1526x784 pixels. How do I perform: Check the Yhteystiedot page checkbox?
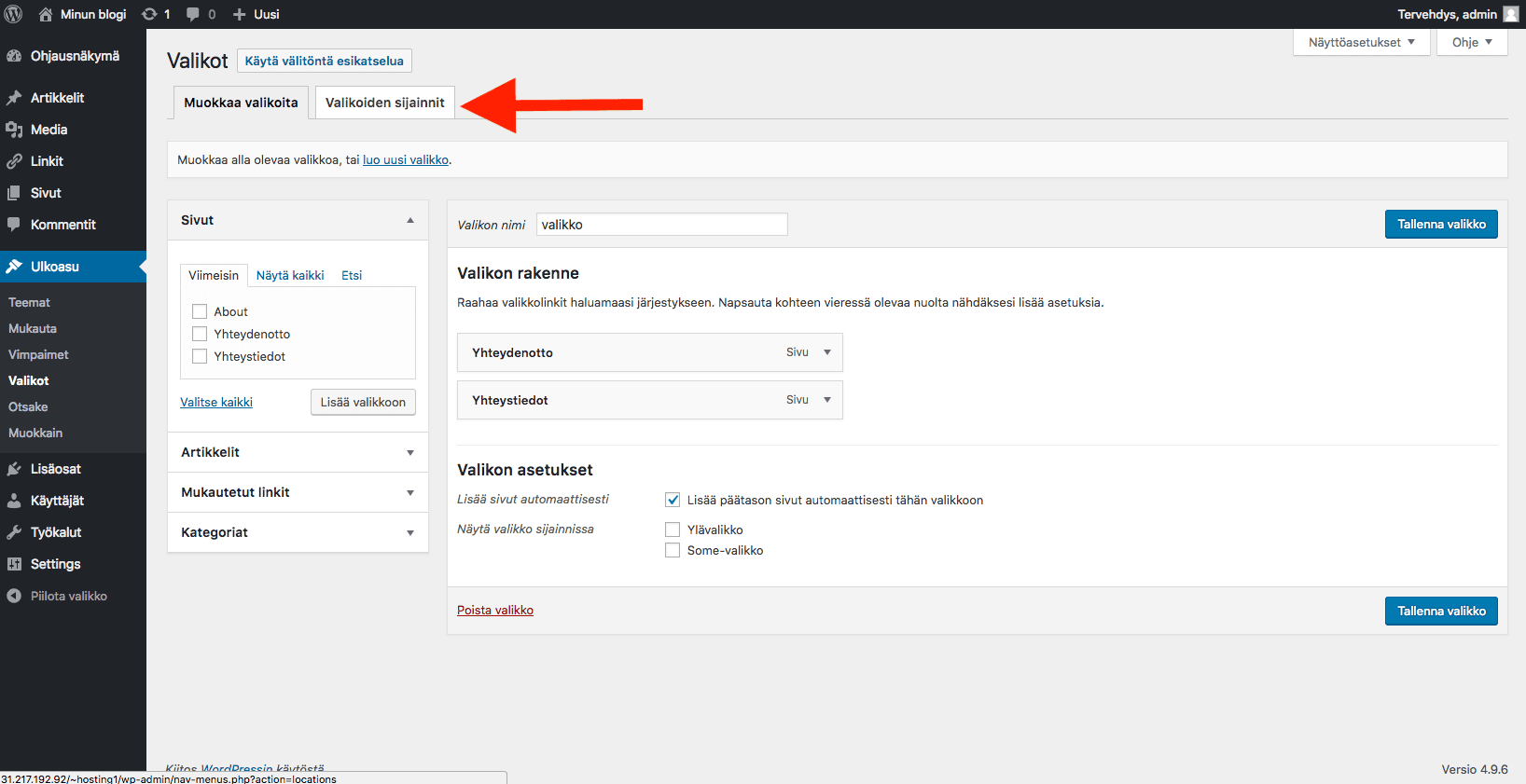click(x=200, y=356)
